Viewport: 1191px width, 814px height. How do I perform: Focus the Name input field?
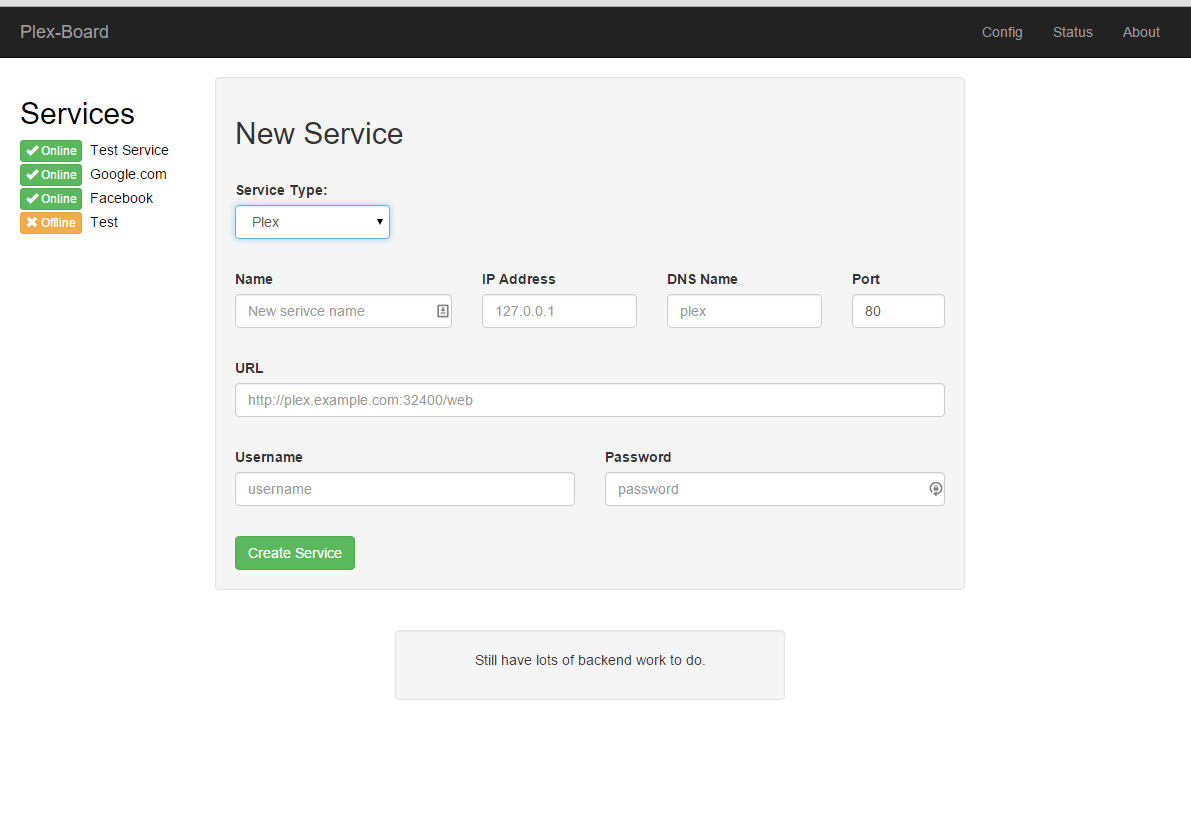point(343,311)
